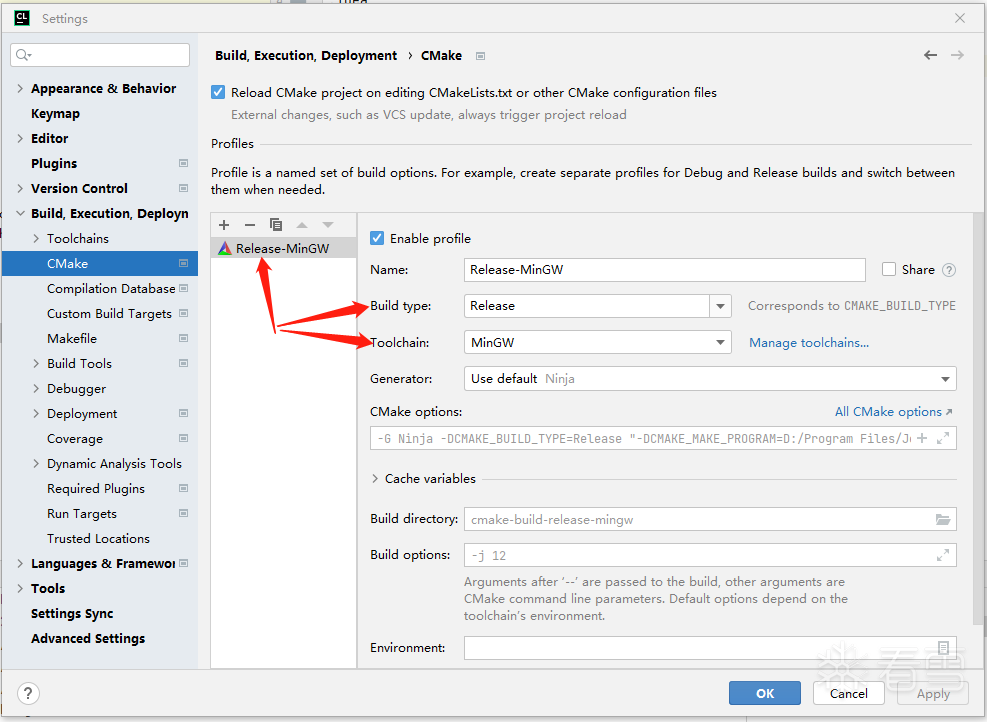Screen dimensions: 987x722
Task: Open the Keymap settings page
Action: click(55, 114)
